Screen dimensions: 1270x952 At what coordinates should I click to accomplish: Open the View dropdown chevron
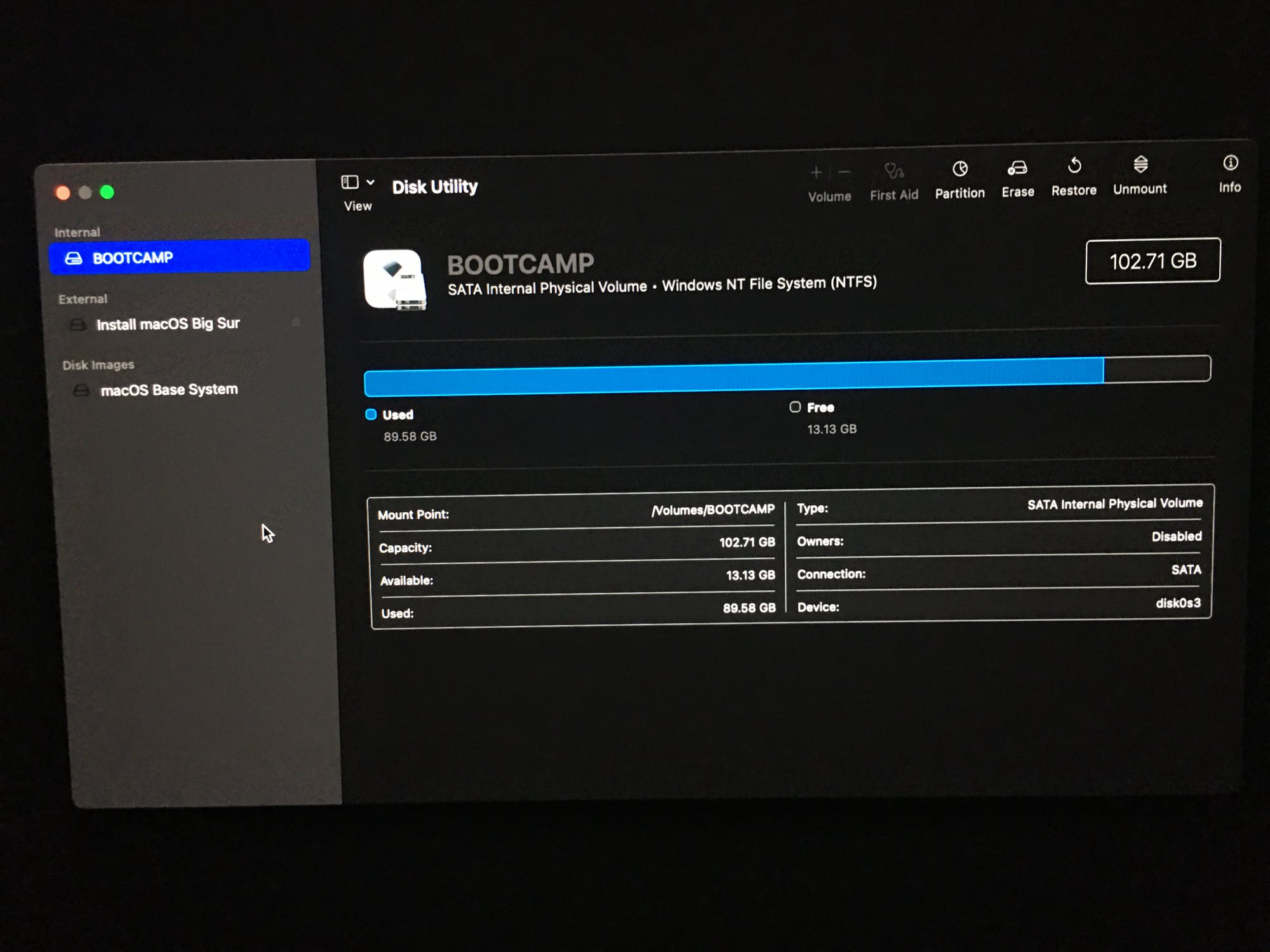371,183
